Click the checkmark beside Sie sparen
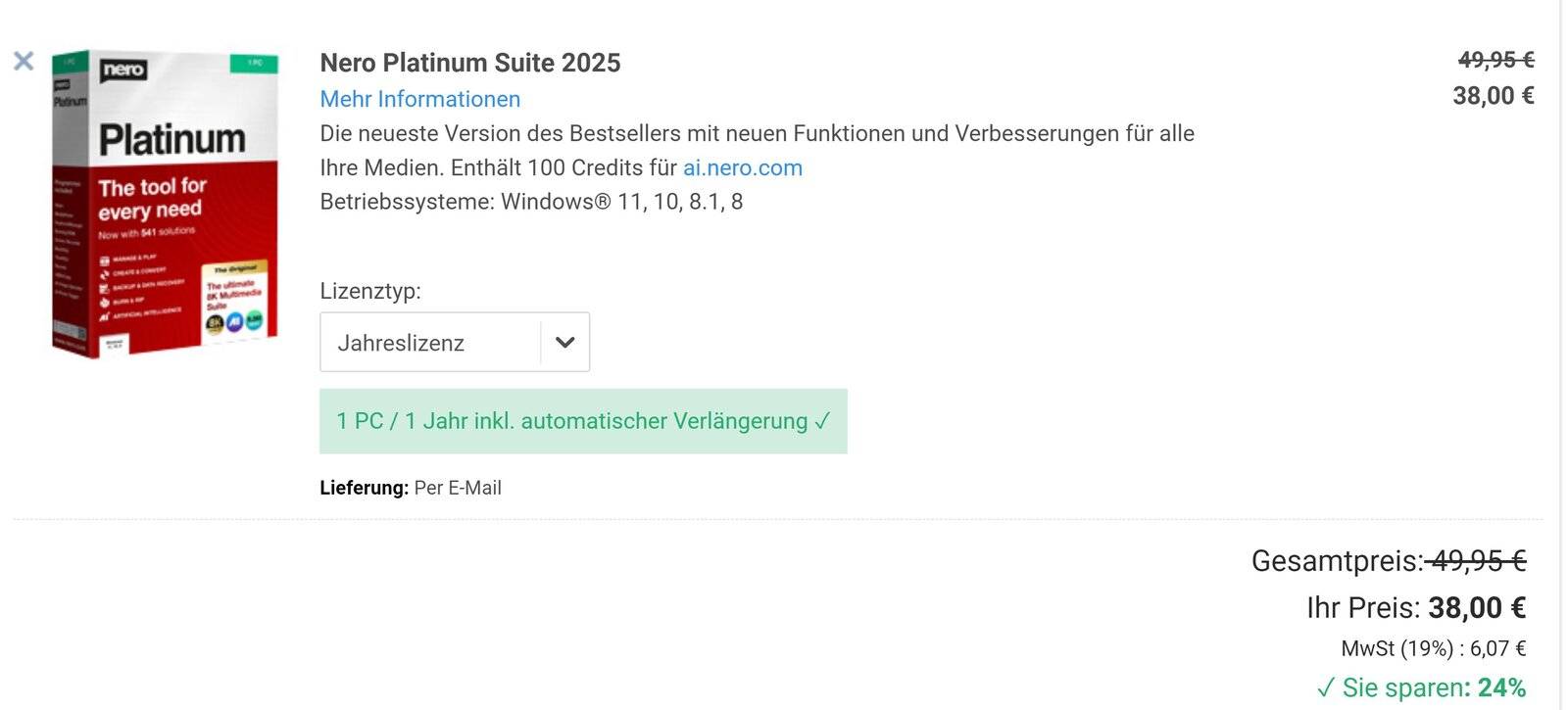1568x710 pixels. pos(1325,687)
